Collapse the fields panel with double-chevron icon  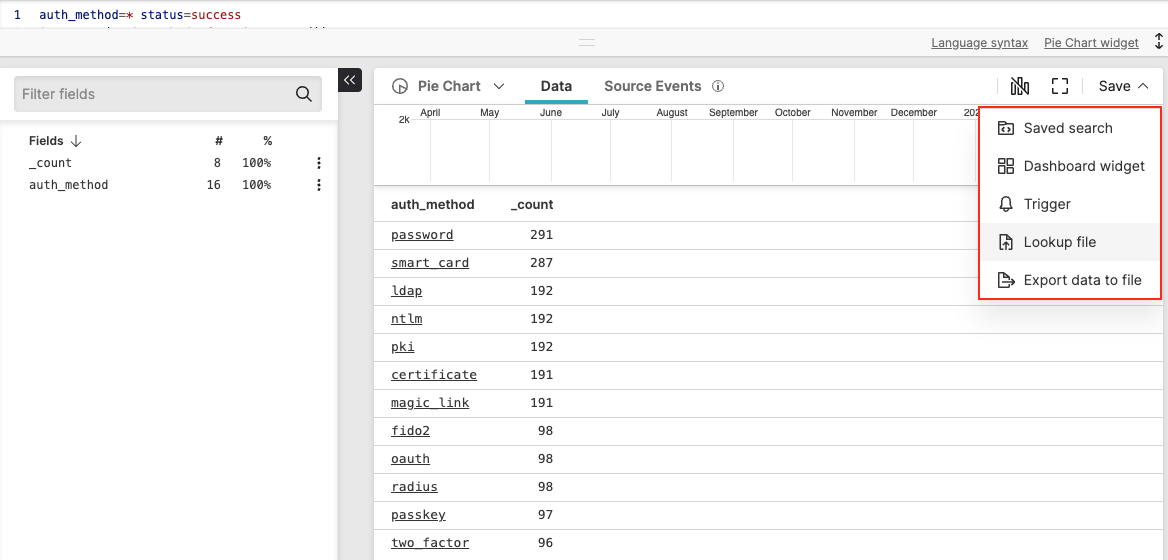(350, 80)
